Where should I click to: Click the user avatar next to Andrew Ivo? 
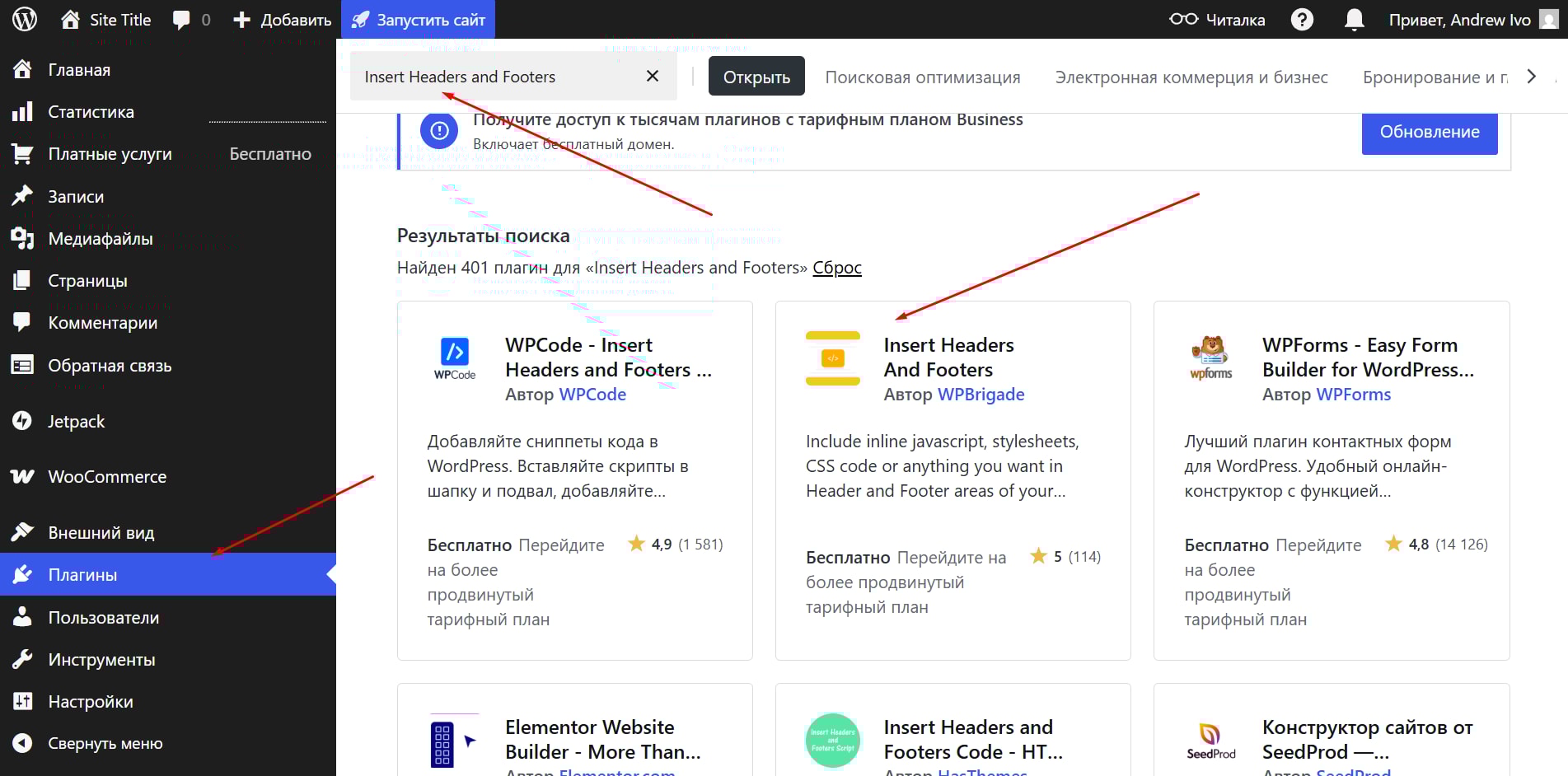coord(1549,19)
